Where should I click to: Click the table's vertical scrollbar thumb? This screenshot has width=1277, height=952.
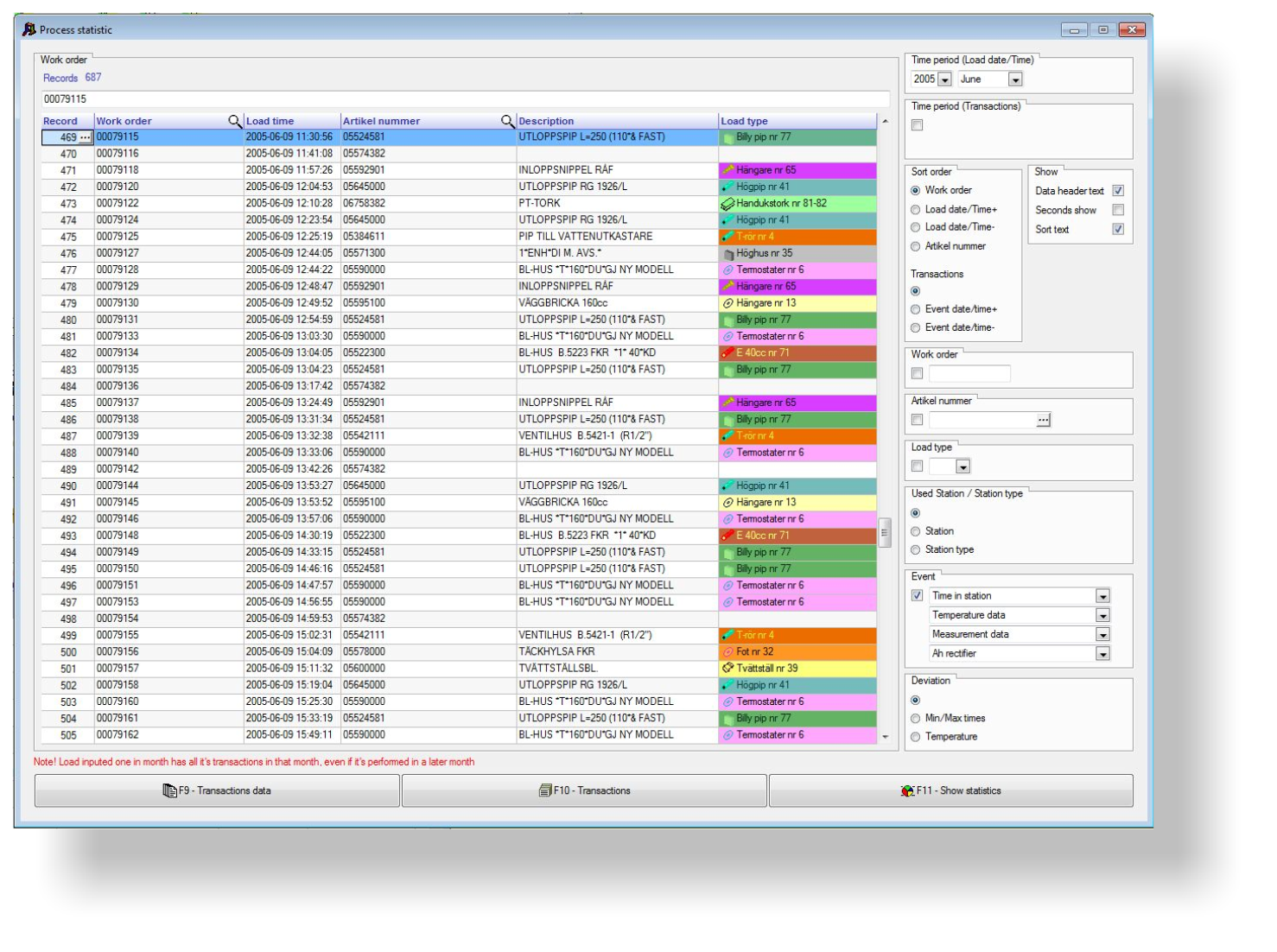[x=885, y=532]
